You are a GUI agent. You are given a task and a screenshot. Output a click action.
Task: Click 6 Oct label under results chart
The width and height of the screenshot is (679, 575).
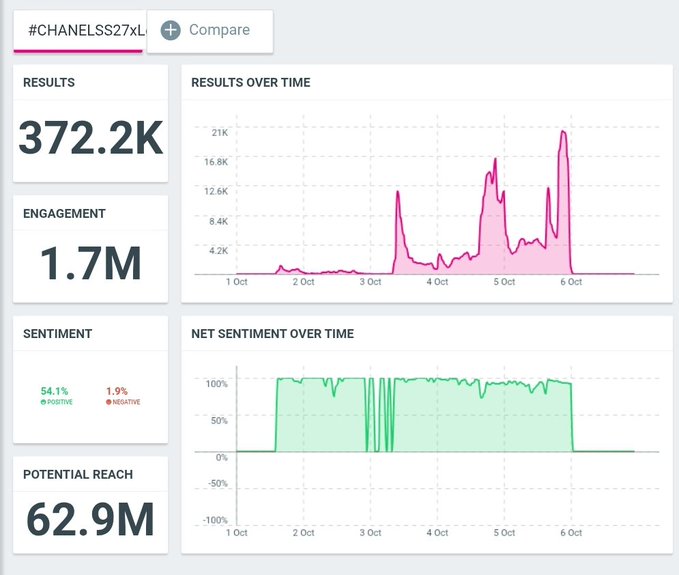(x=571, y=282)
